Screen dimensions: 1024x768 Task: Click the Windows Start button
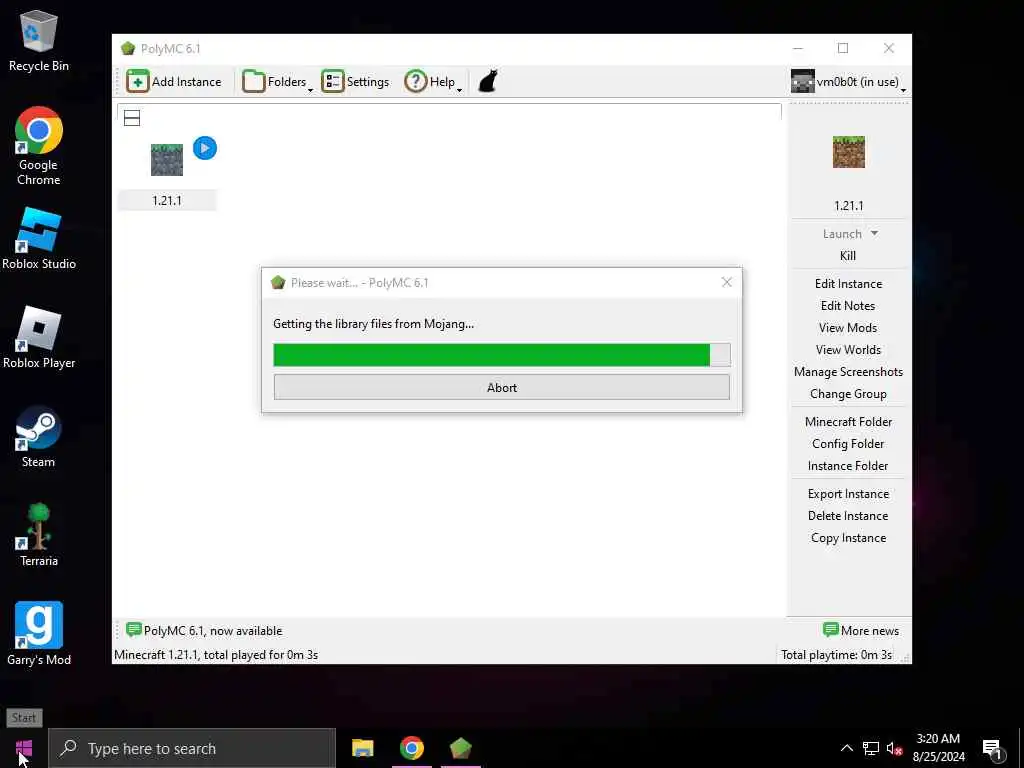24,748
